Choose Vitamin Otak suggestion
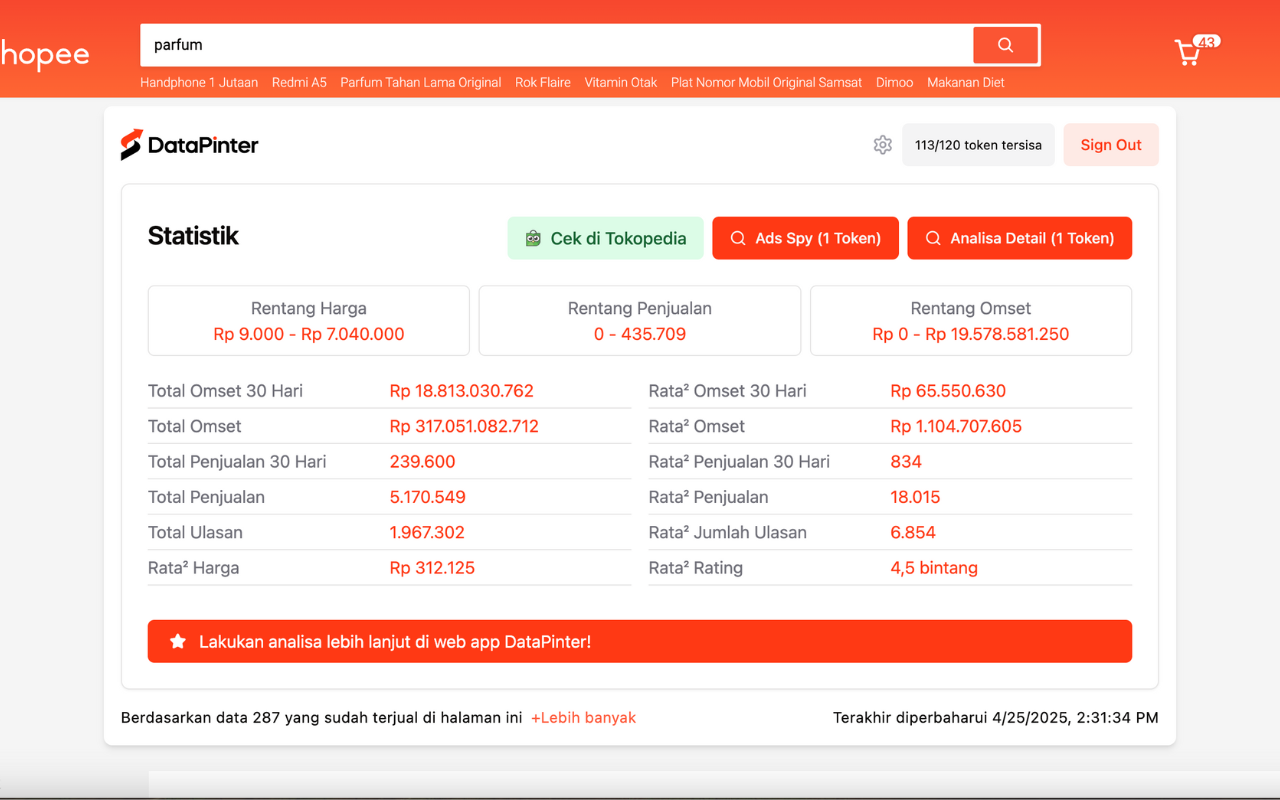Screen dimensions: 1280x800 point(621,83)
